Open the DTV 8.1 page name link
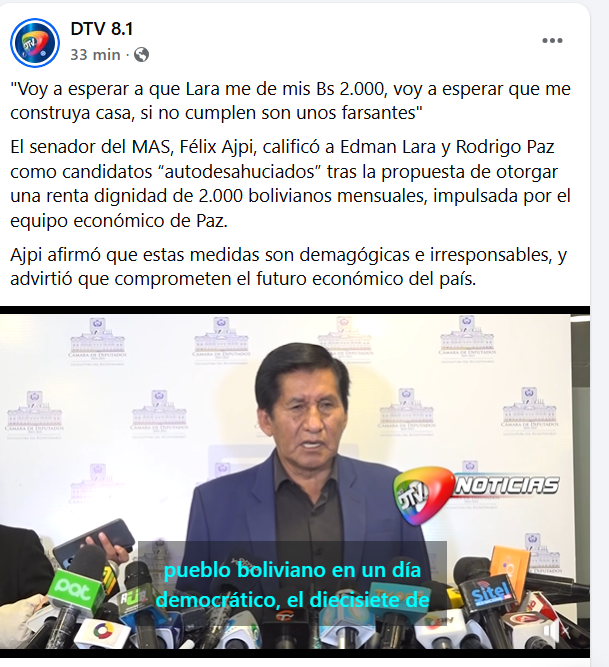Screen dimensions: 609x667 (102, 29)
